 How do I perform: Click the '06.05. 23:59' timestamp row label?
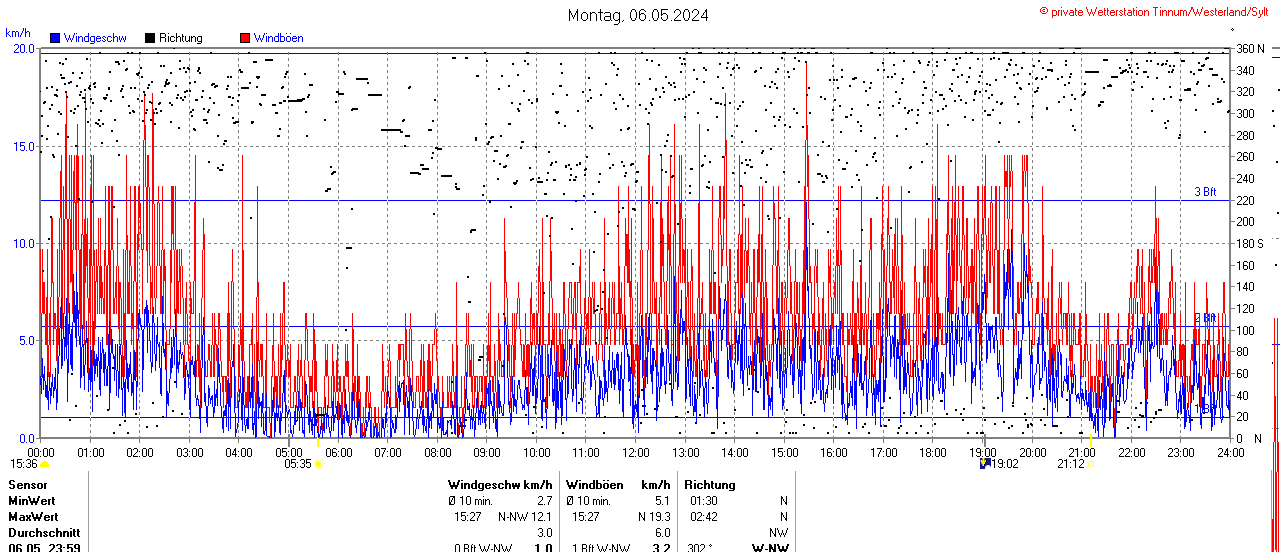pos(44,548)
